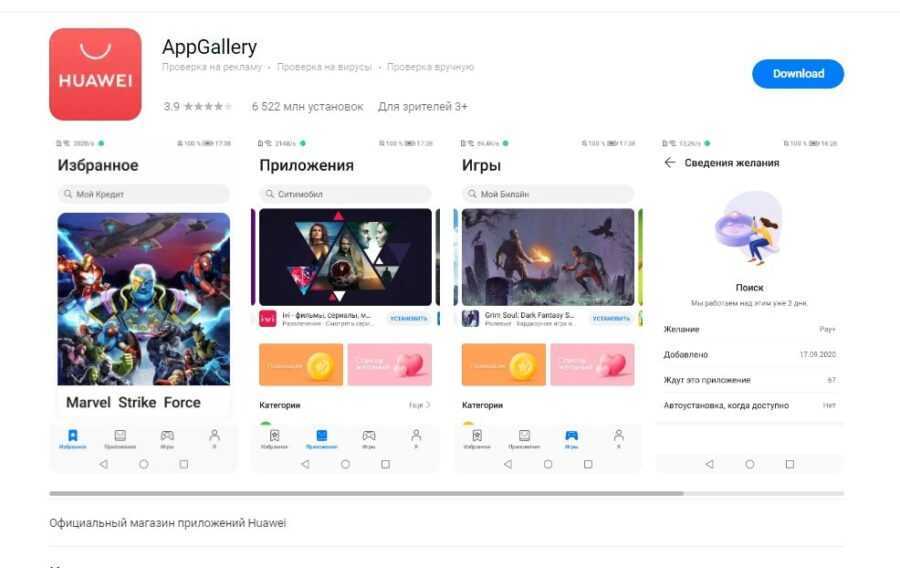Click the Grim Soul app icon

tap(471, 318)
